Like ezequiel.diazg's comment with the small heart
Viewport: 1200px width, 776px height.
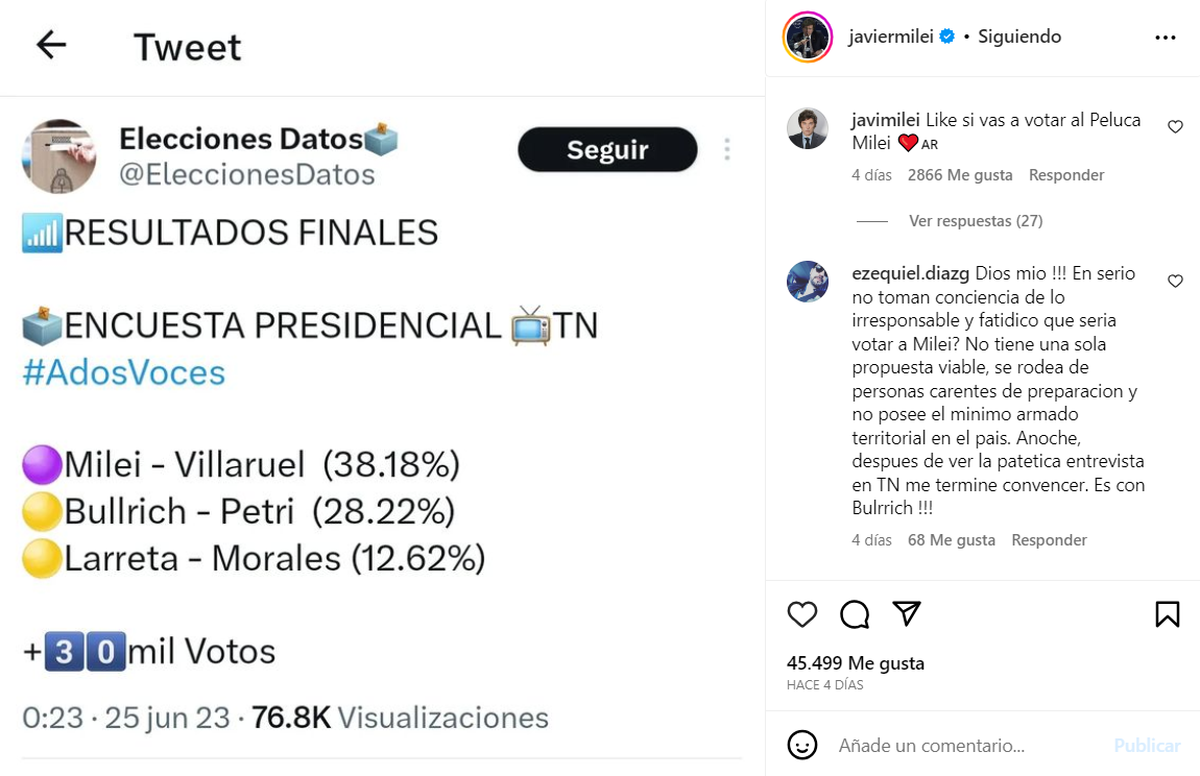[1175, 281]
